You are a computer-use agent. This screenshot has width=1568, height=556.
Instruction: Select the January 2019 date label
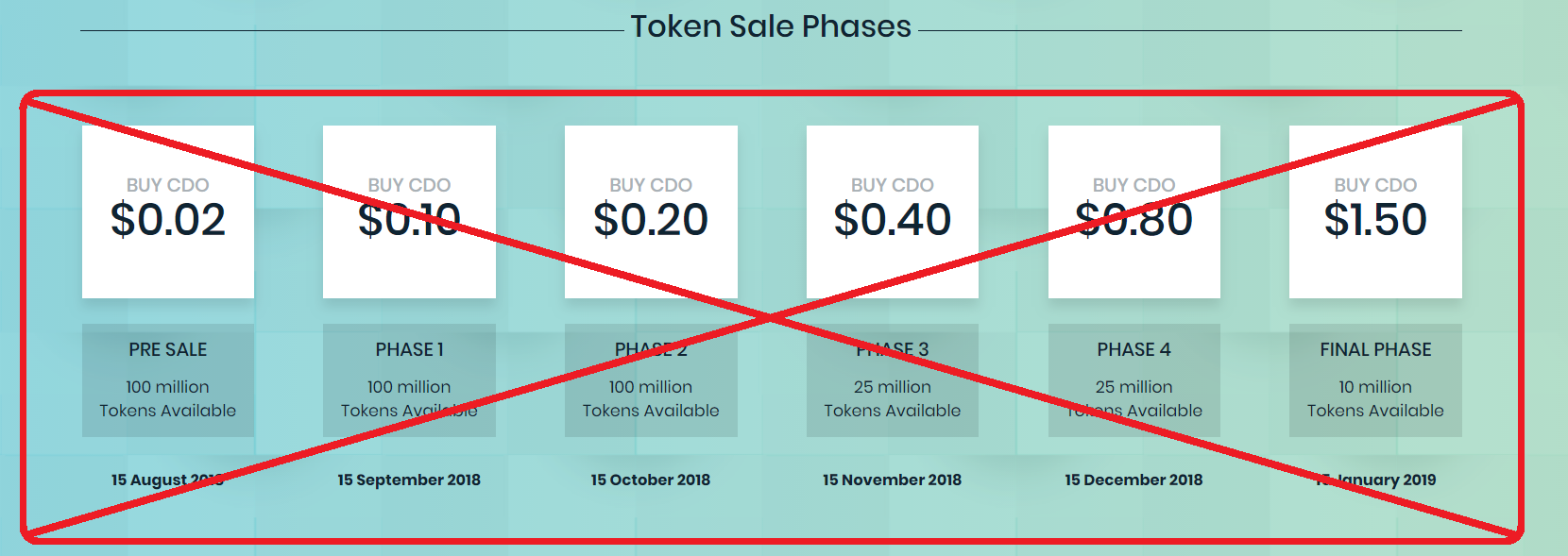[1375, 480]
